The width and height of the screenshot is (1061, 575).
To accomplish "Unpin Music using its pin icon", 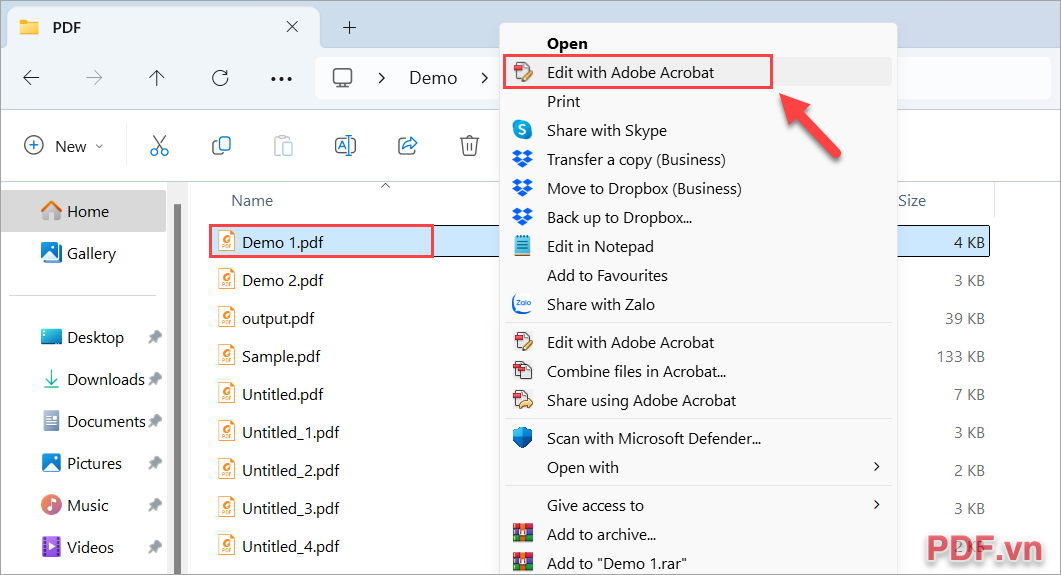I will point(155,505).
